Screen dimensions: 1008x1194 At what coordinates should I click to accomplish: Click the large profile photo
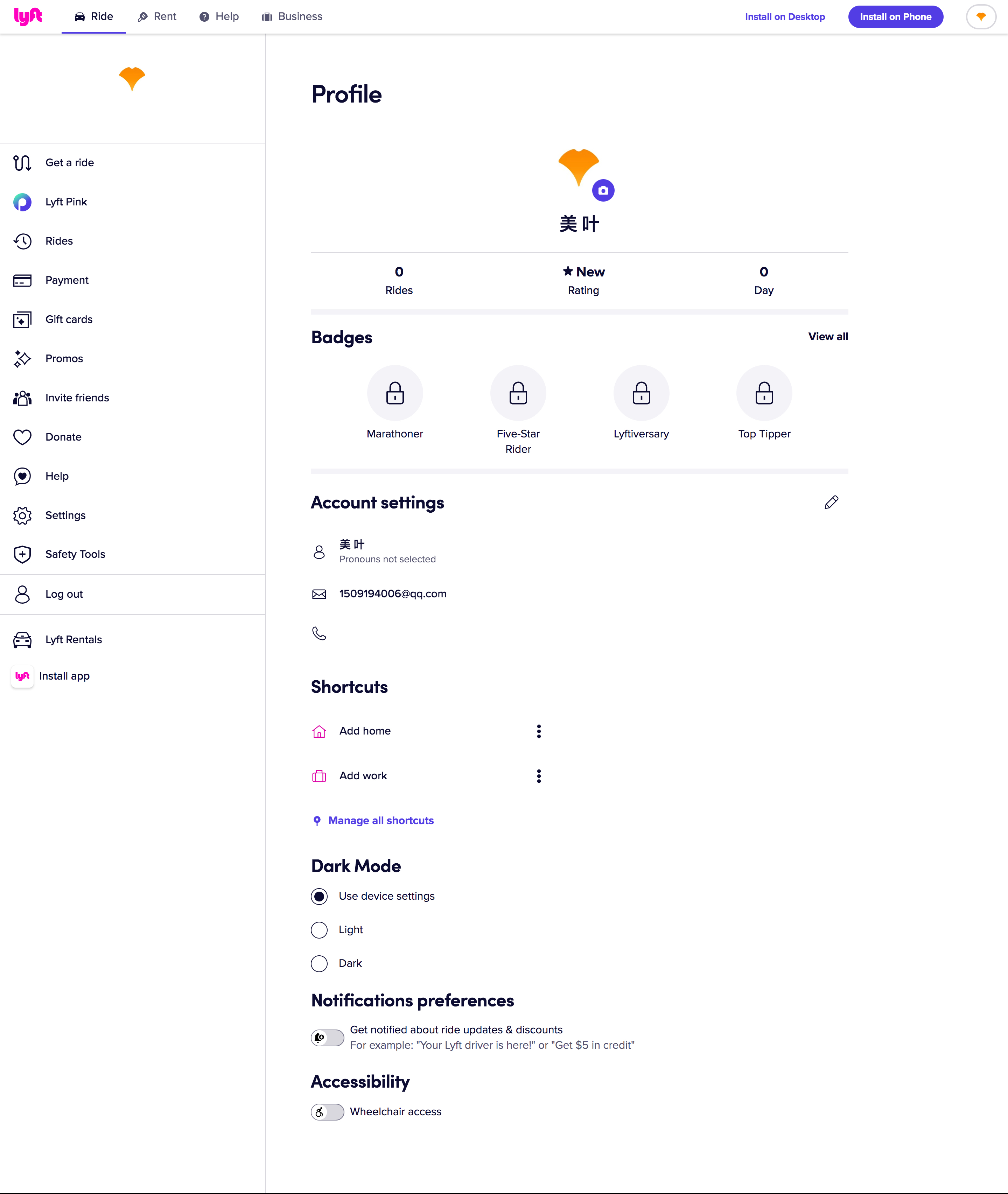point(578,167)
